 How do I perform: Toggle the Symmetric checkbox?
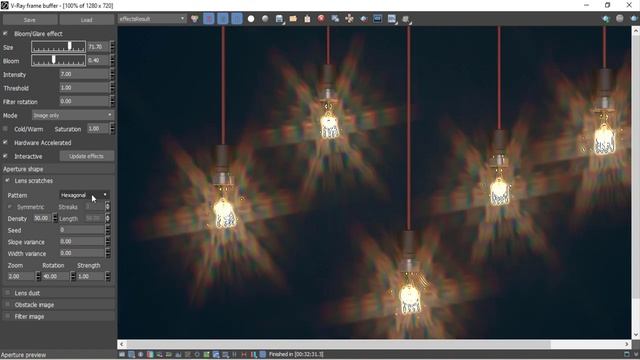[10, 207]
